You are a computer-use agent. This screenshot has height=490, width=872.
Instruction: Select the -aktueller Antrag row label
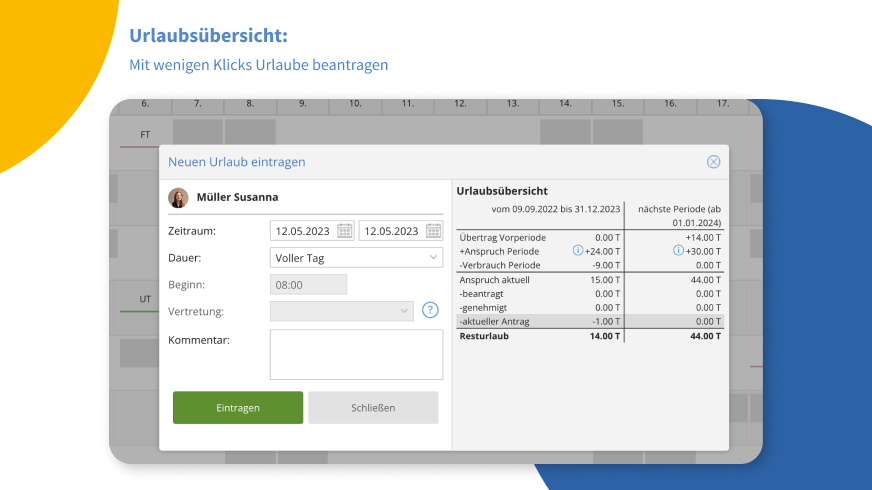pyautogui.click(x=494, y=321)
